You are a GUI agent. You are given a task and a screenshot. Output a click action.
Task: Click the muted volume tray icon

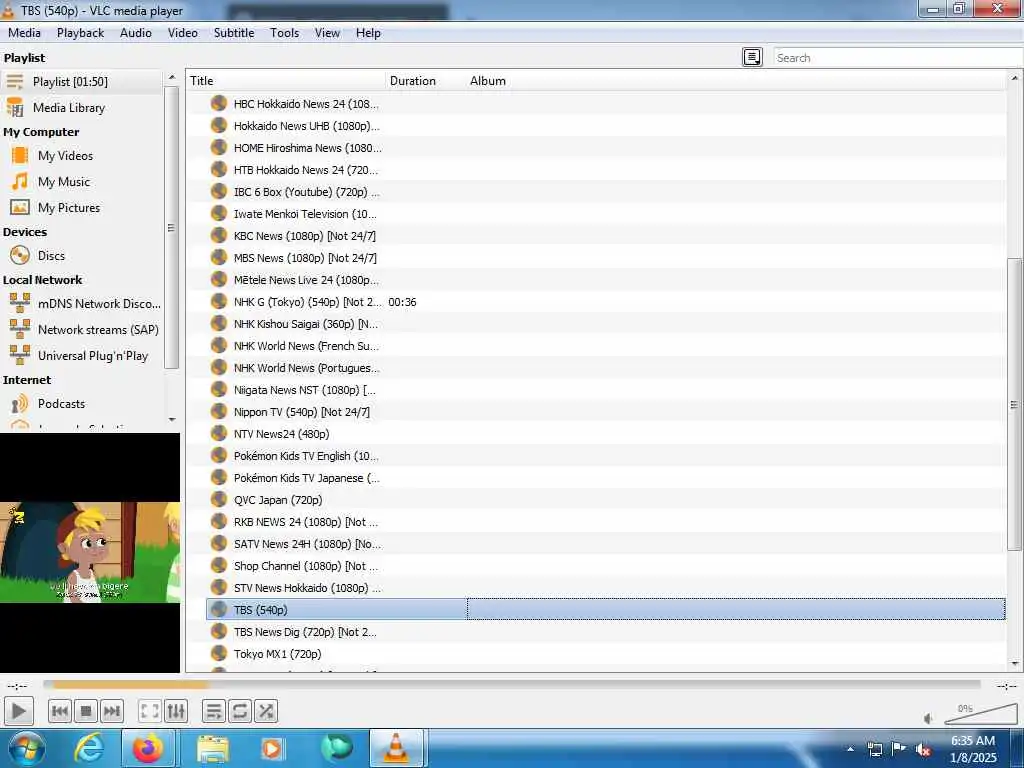click(923, 749)
